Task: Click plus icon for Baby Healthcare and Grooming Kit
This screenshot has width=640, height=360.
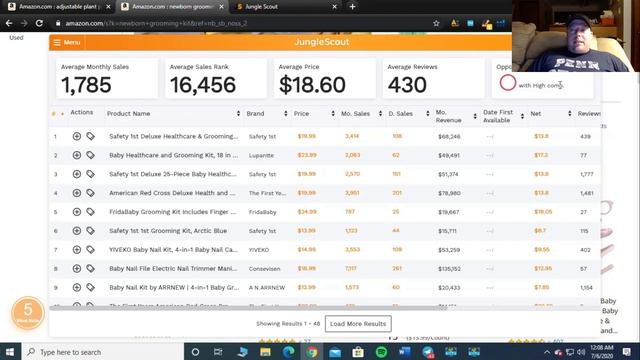Action: (x=77, y=155)
